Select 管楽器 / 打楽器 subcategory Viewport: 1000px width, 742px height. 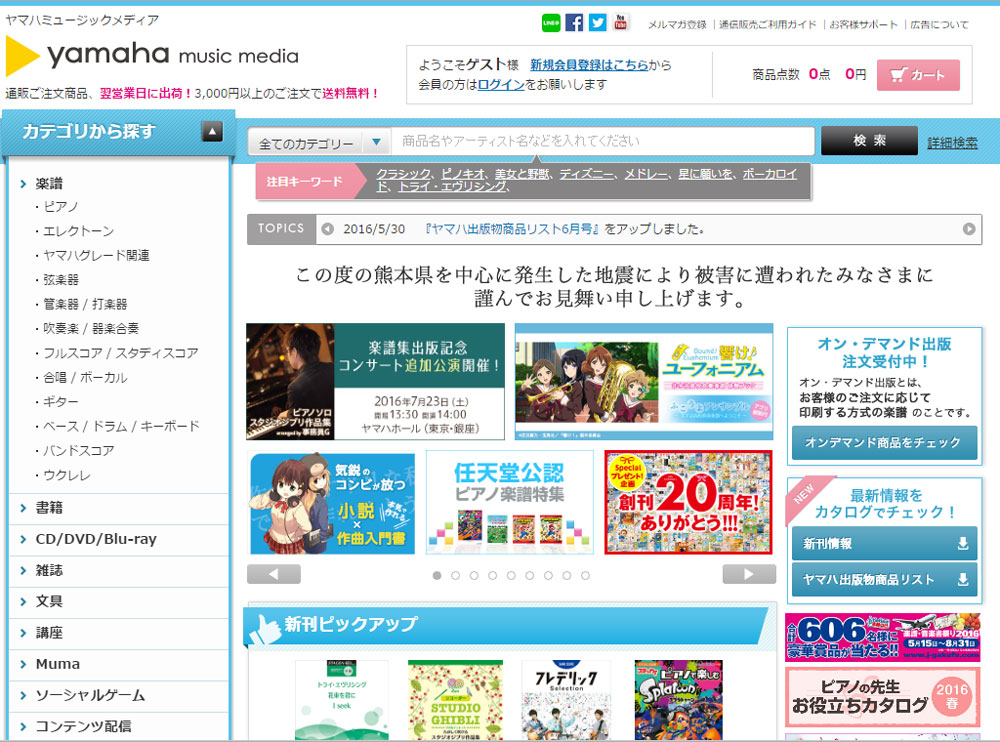pos(85,304)
